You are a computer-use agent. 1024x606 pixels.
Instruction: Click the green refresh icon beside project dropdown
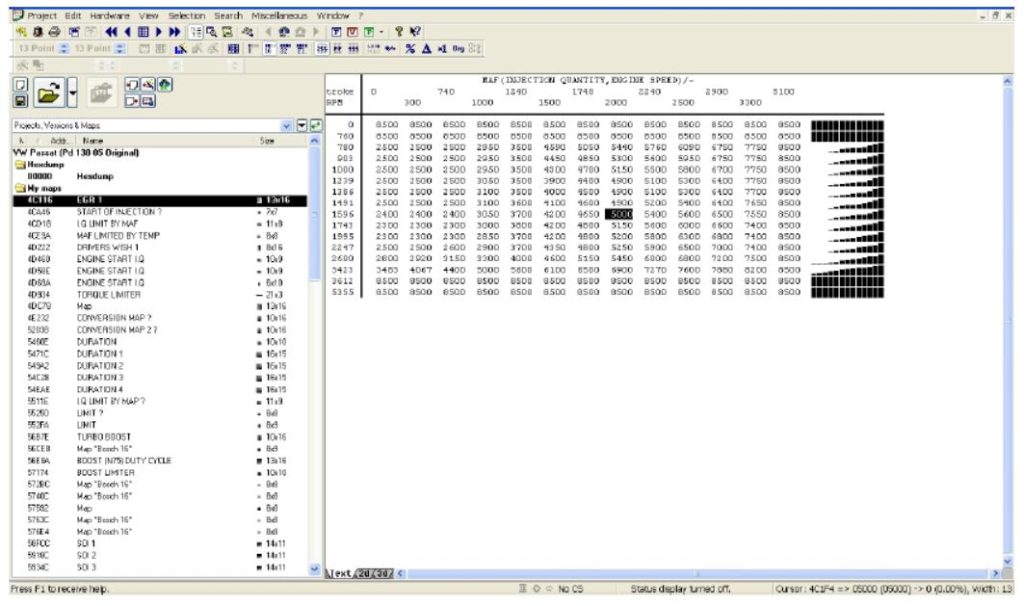316,126
